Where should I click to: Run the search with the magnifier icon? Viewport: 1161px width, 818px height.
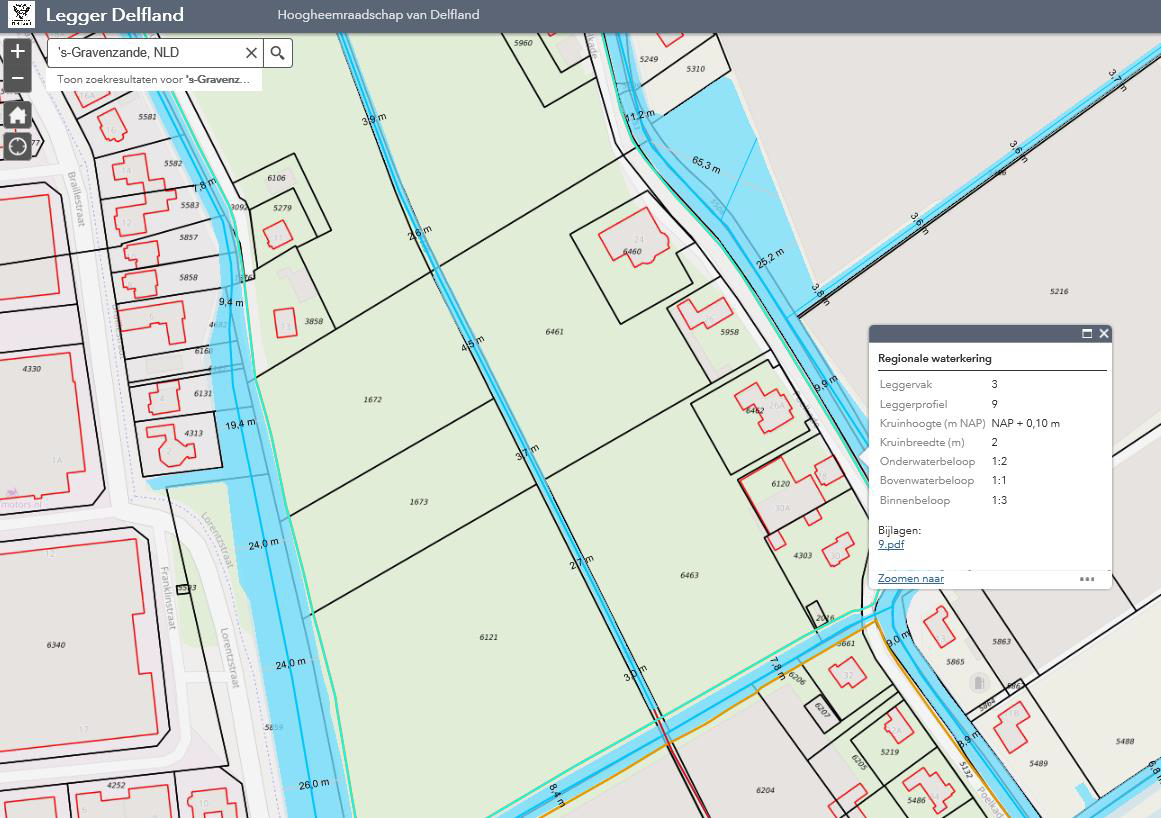278,53
